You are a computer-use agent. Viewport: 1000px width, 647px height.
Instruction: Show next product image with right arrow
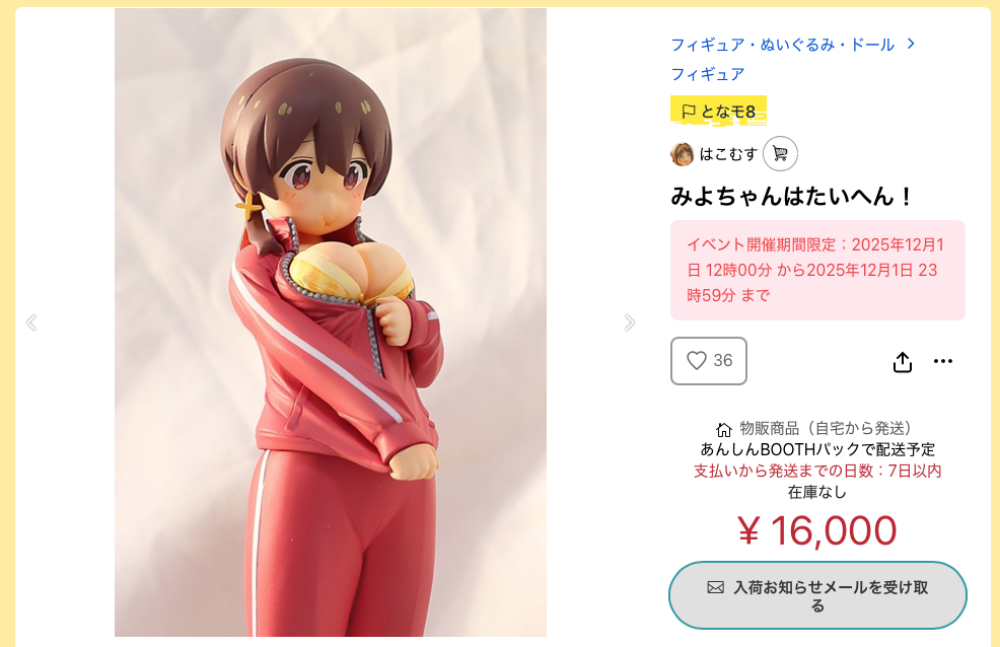[x=629, y=322]
